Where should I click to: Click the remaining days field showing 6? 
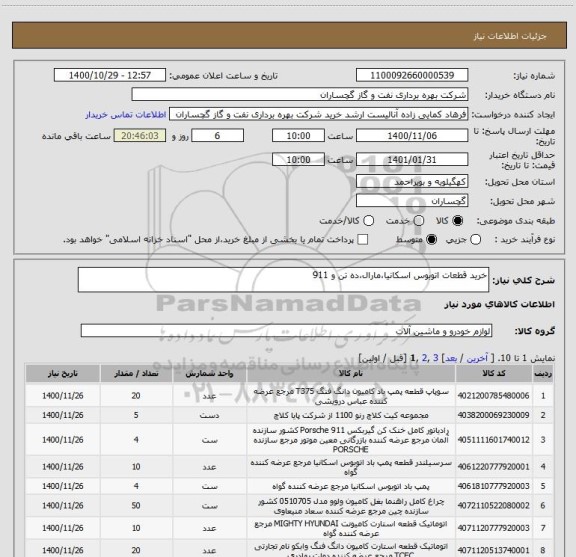coord(217,136)
